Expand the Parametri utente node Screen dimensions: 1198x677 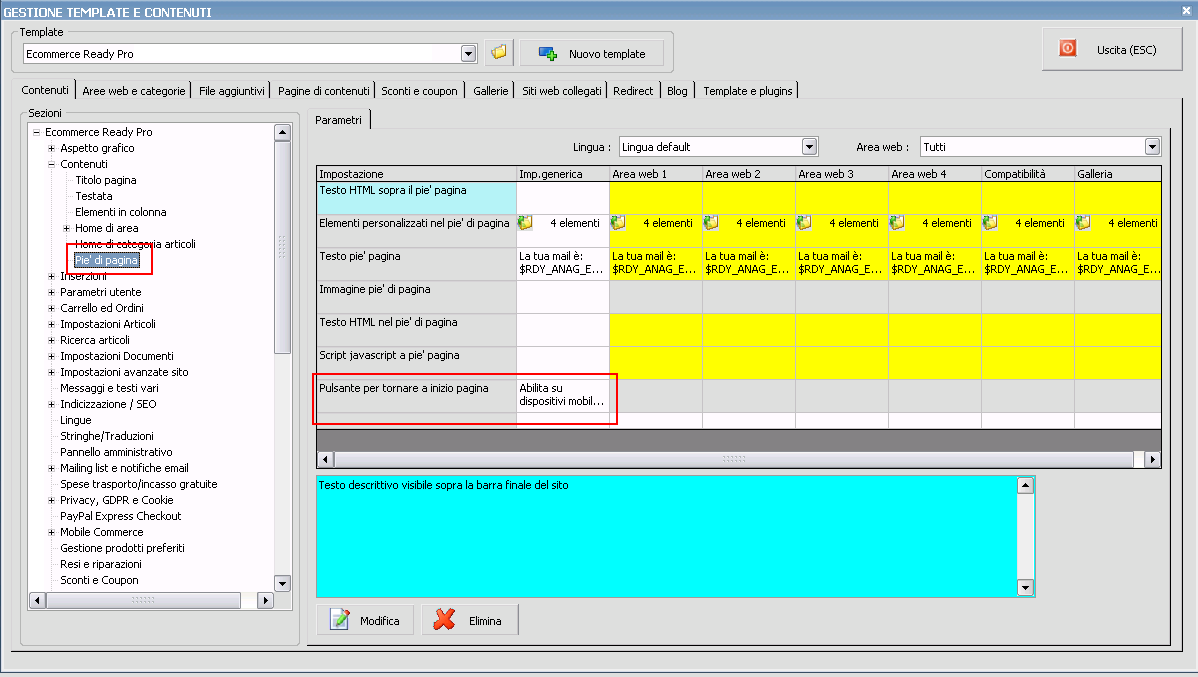51,292
